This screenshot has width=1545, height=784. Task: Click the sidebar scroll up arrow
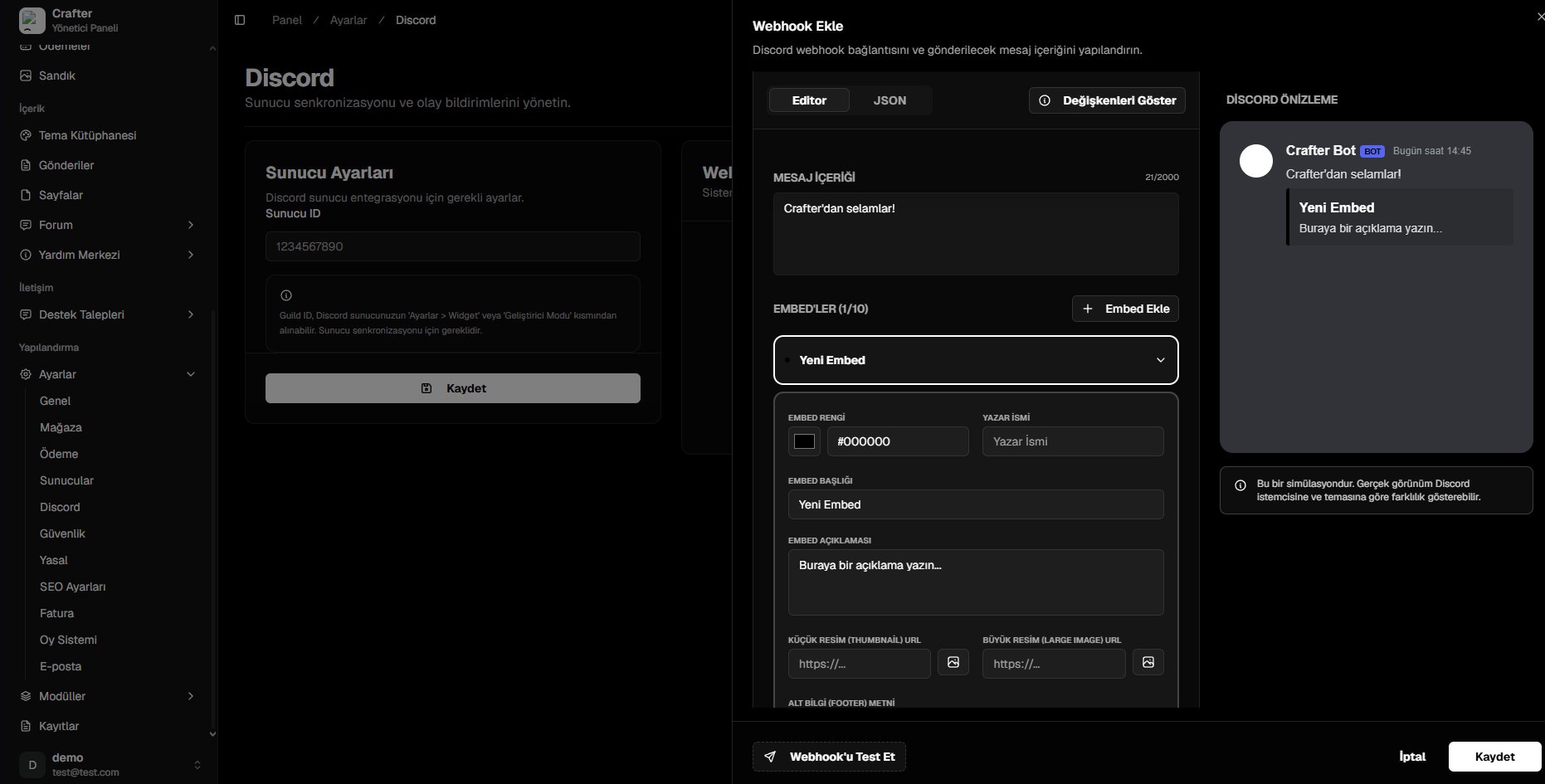coord(212,48)
